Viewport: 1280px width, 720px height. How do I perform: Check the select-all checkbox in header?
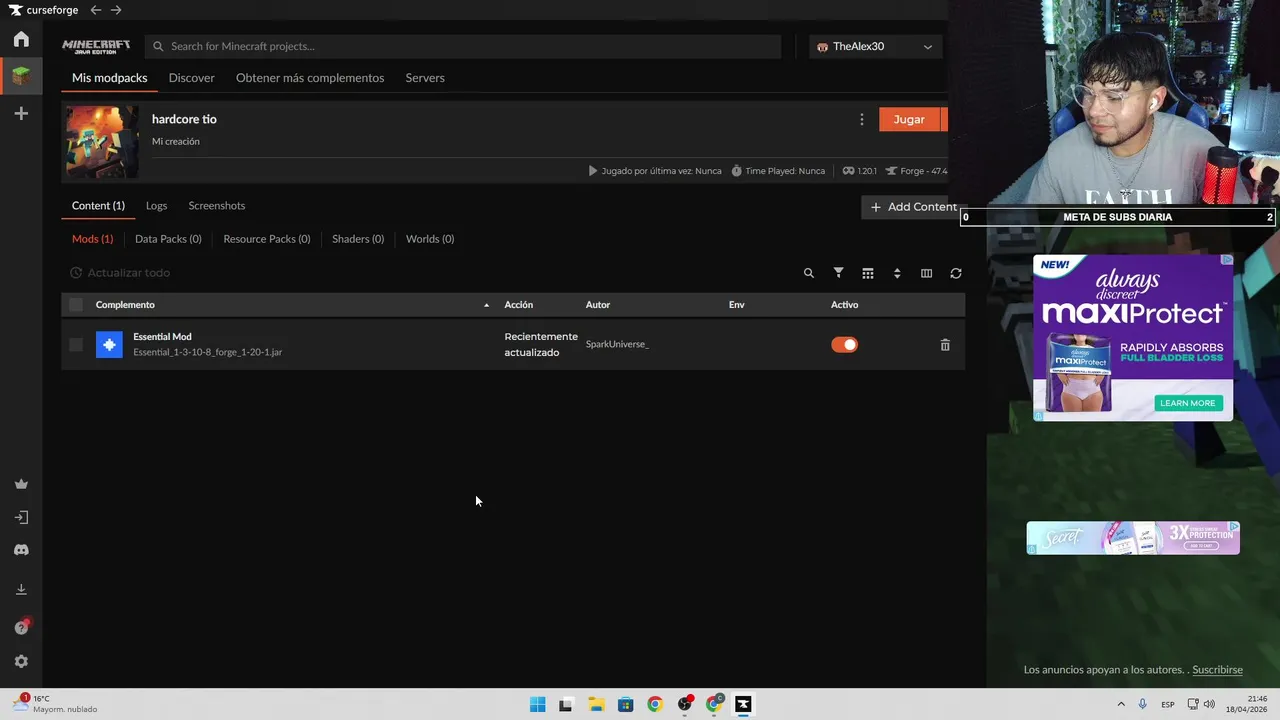pos(76,305)
